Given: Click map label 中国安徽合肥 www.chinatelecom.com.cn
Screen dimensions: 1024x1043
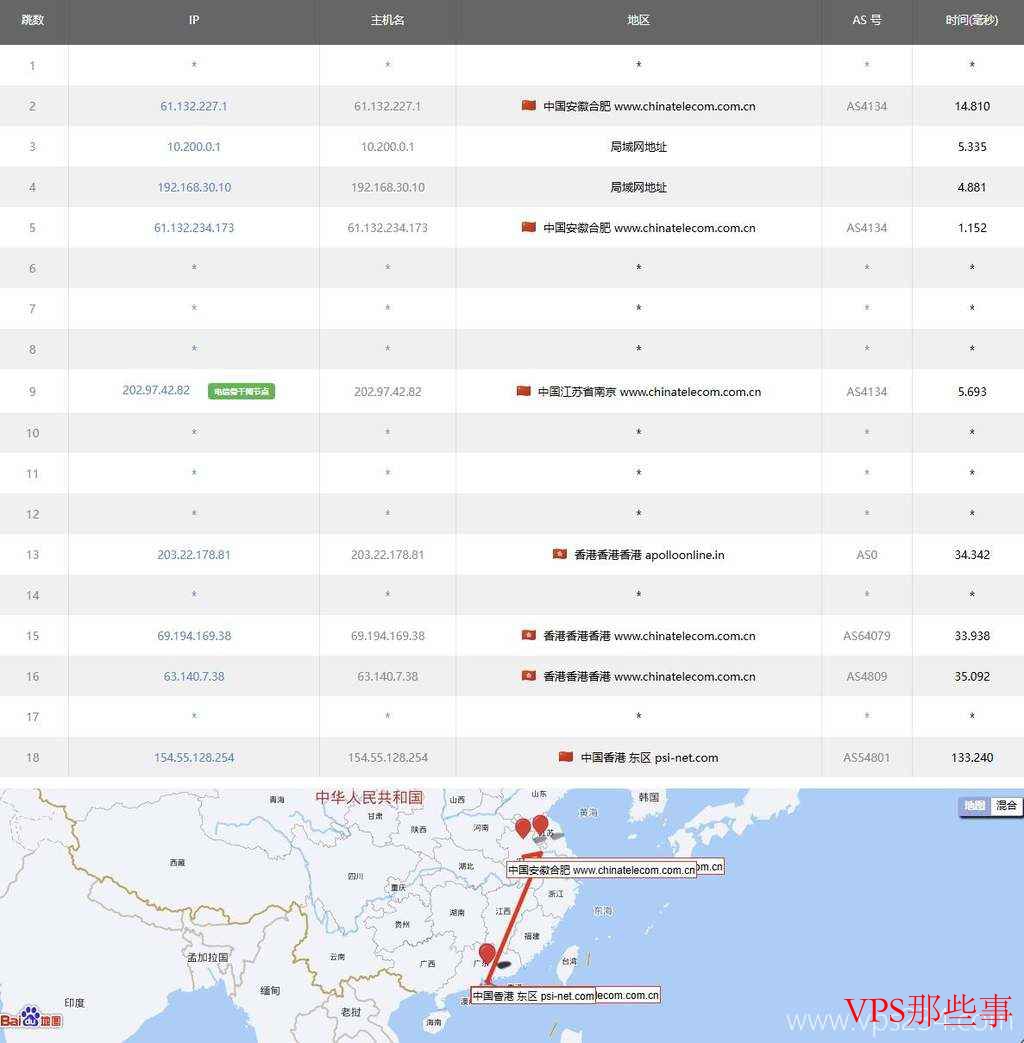Looking at the screenshot, I should pyautogui.click(x=601, y=870).
